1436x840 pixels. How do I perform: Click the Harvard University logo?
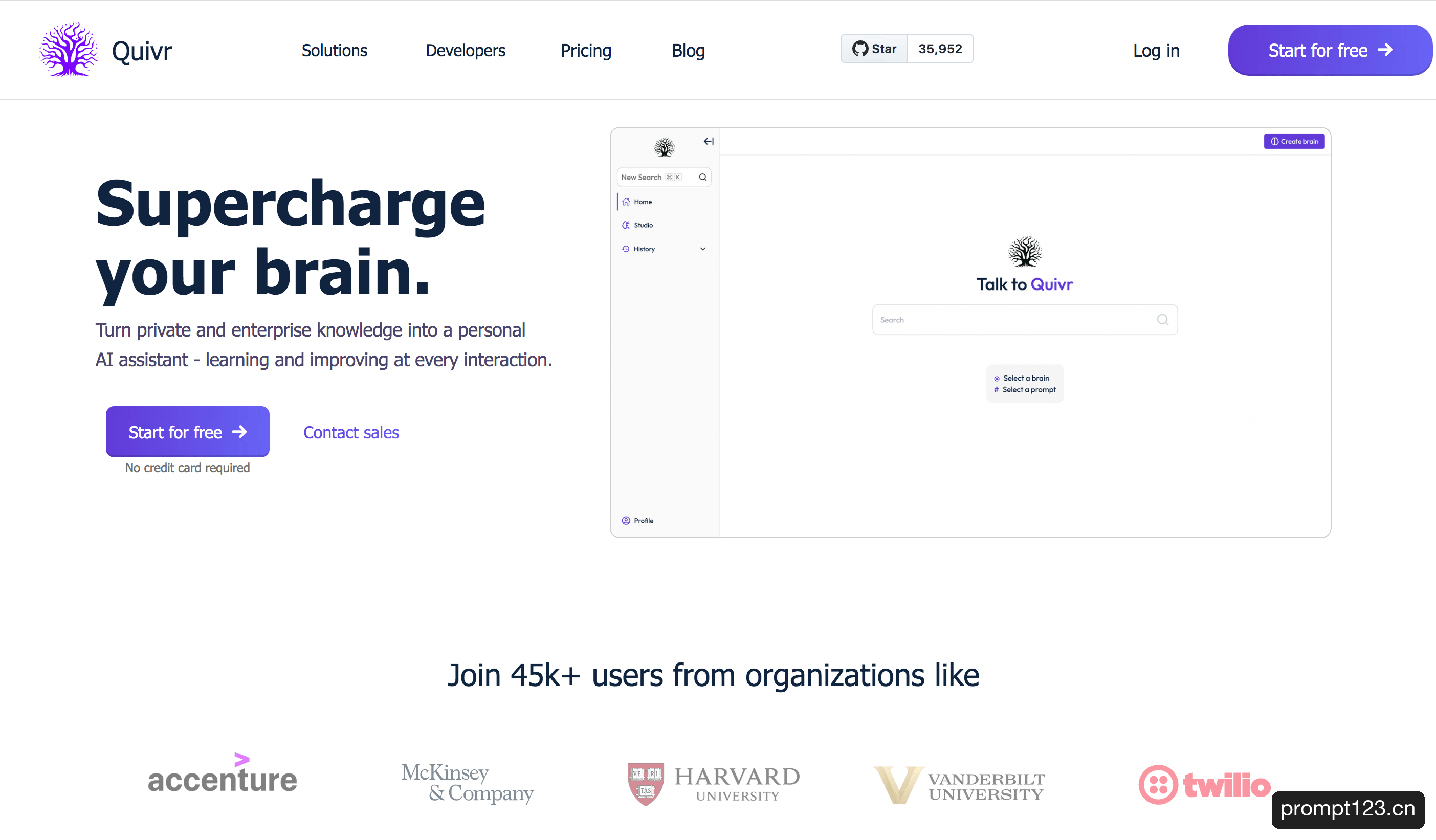point(714,784)
